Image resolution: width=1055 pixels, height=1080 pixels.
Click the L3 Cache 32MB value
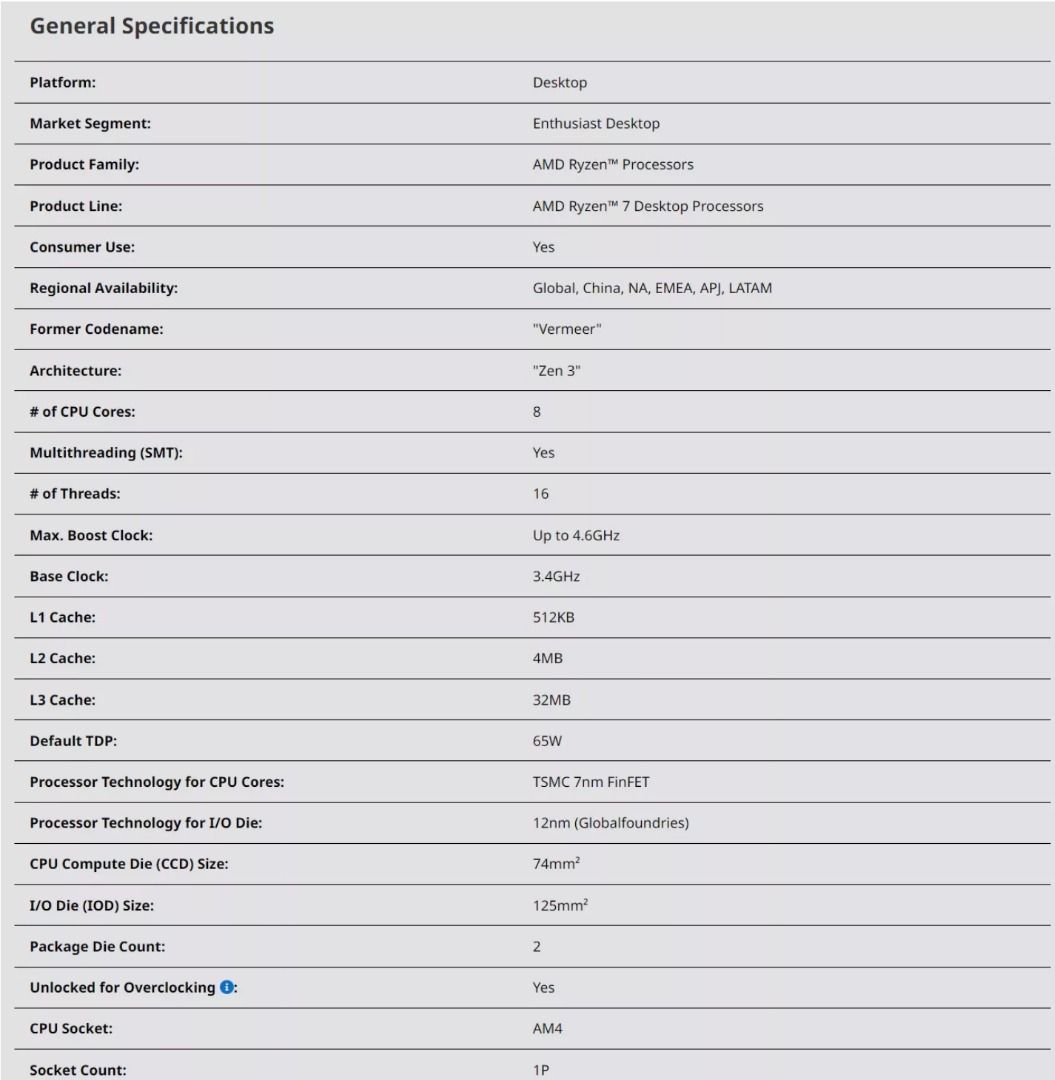552,701
